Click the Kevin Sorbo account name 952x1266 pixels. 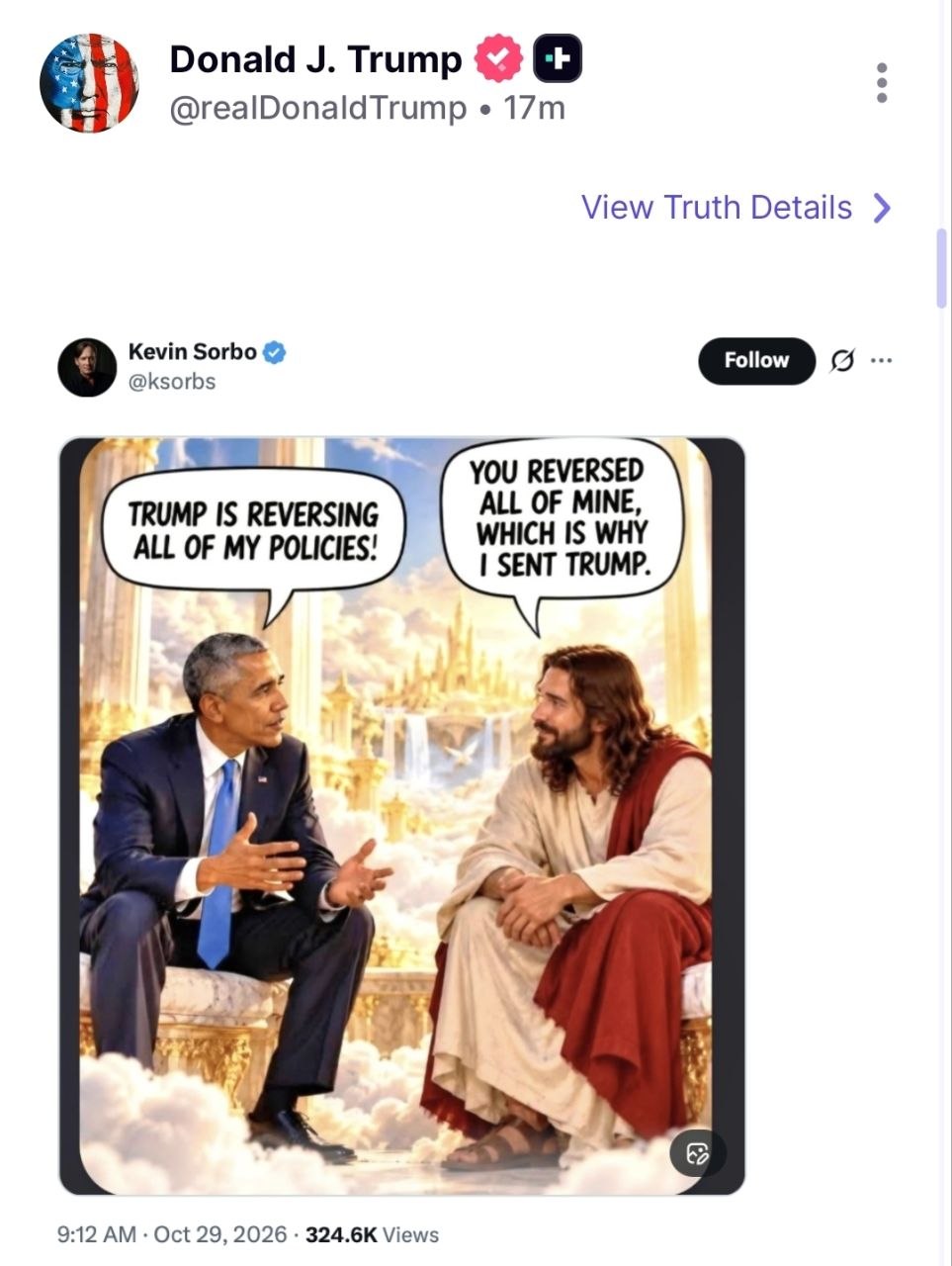tap(192, 351)
